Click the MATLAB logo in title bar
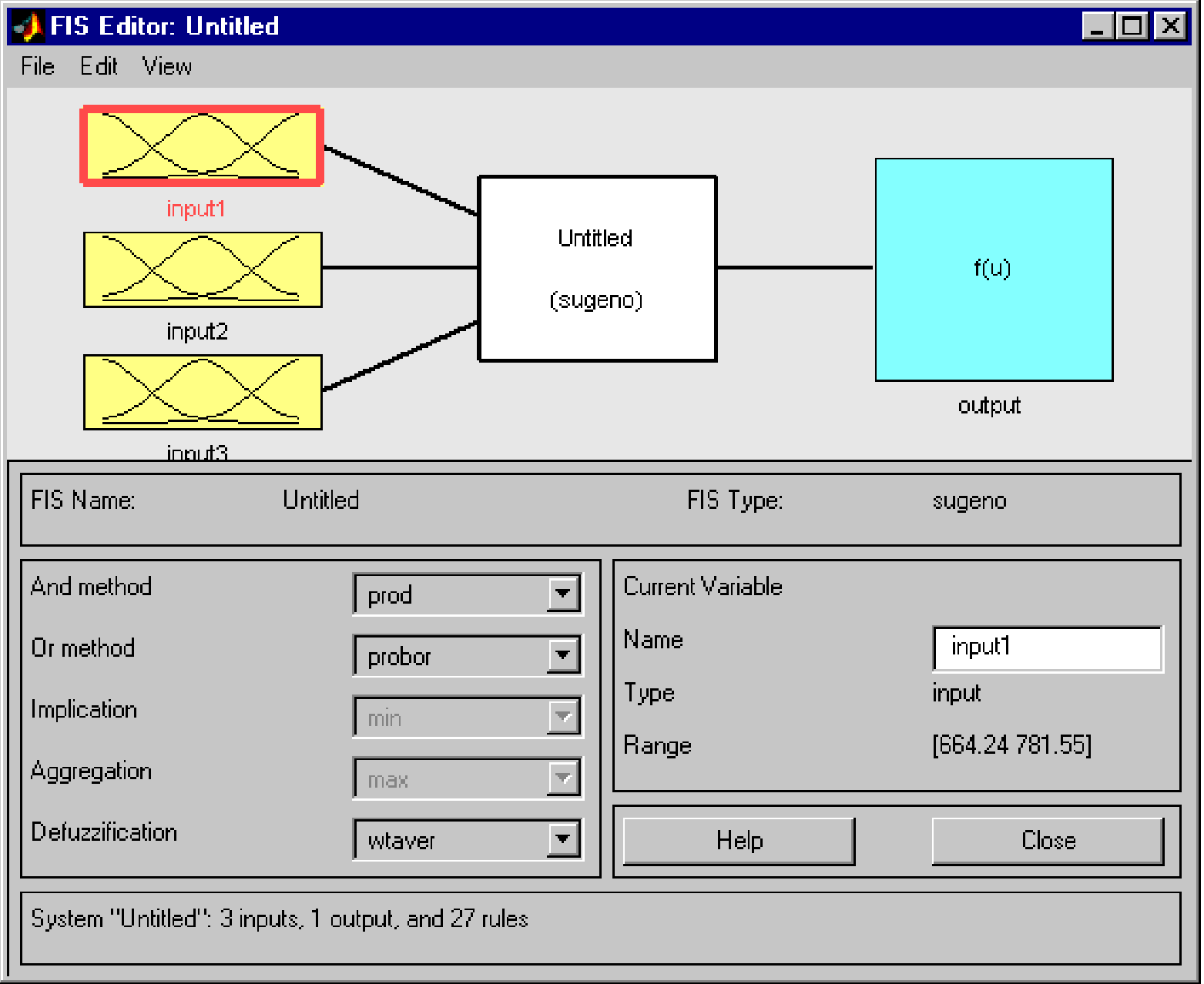This screenshot has height=984, width=1204. [28, 26]
